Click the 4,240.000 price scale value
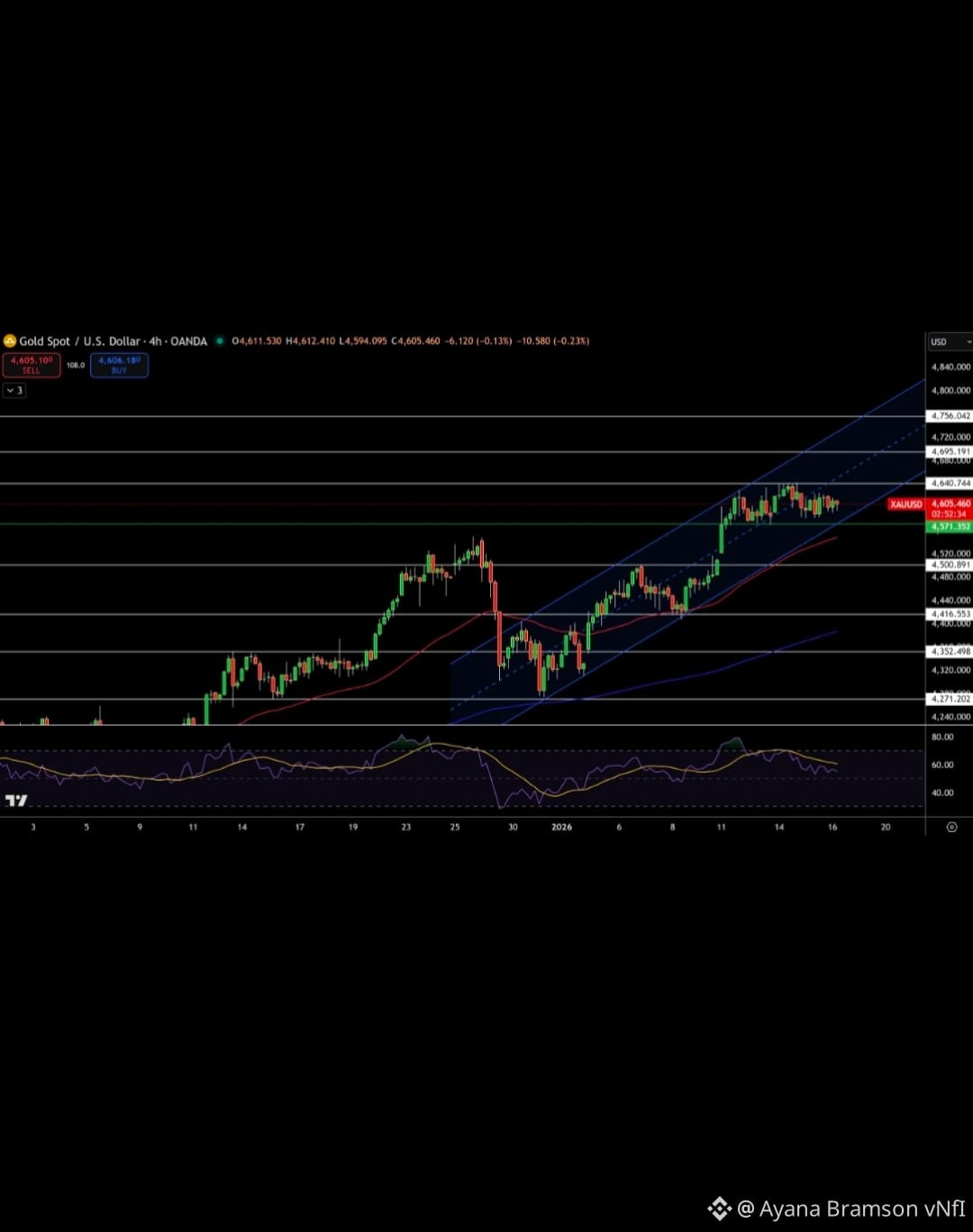The image size is (973, 1232). [x=950, y=717]
